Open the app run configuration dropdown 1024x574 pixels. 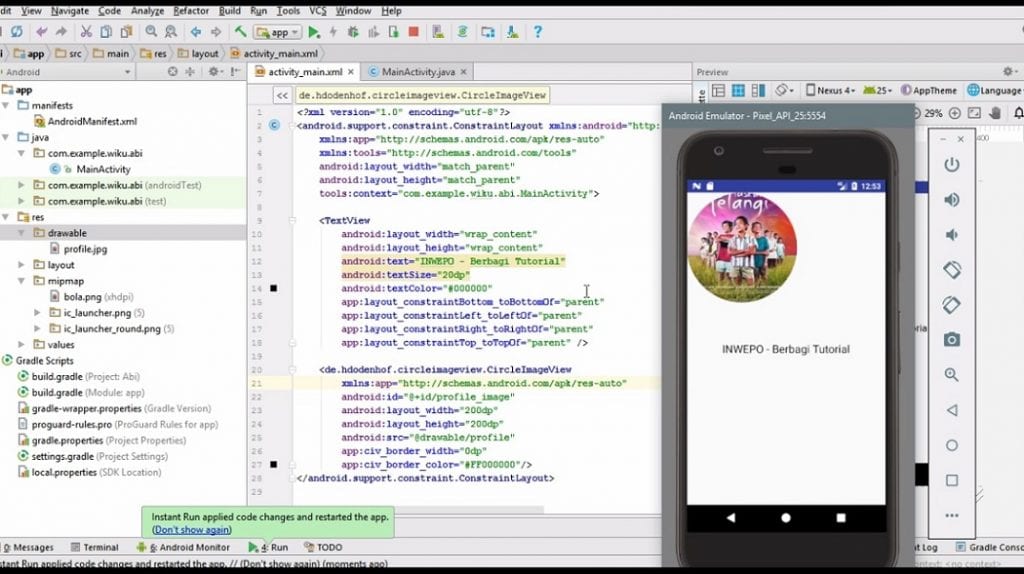tap(278, 32)
